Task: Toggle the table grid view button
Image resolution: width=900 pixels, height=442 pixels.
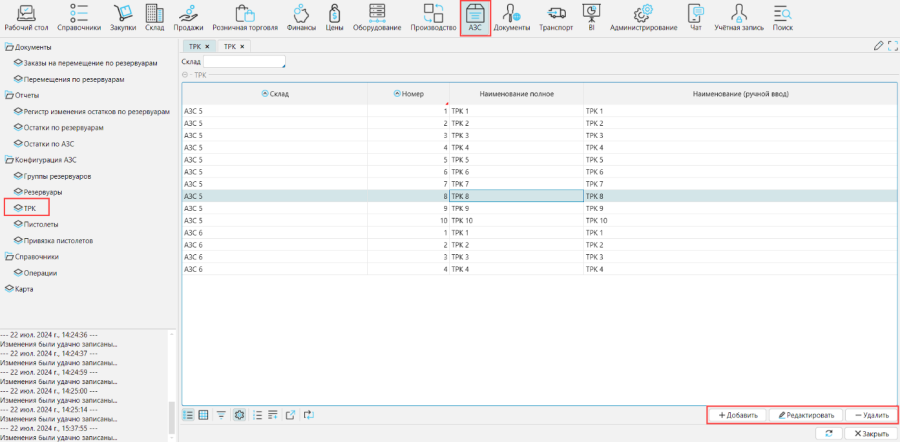Action: click(x=203, y=414)
